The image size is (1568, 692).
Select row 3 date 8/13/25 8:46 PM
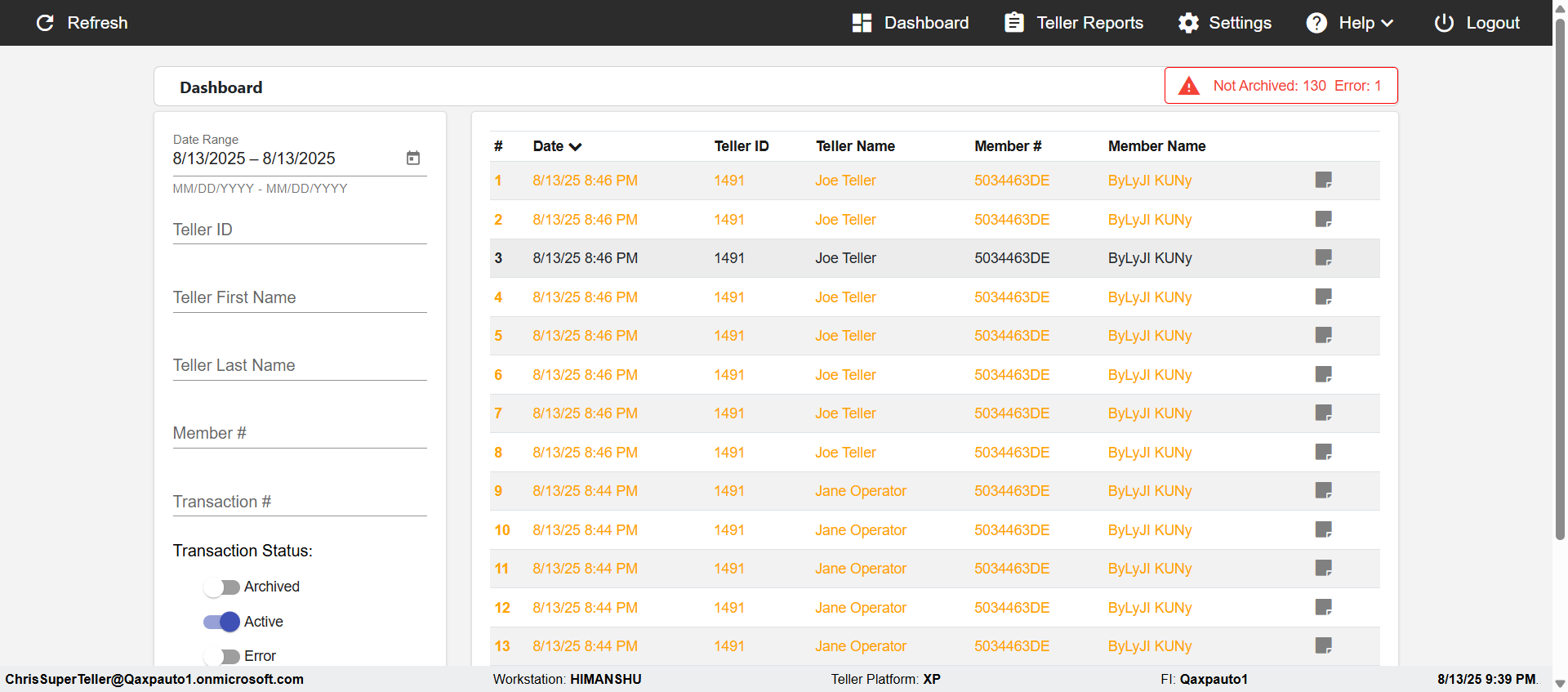click(x=585, y=258)
